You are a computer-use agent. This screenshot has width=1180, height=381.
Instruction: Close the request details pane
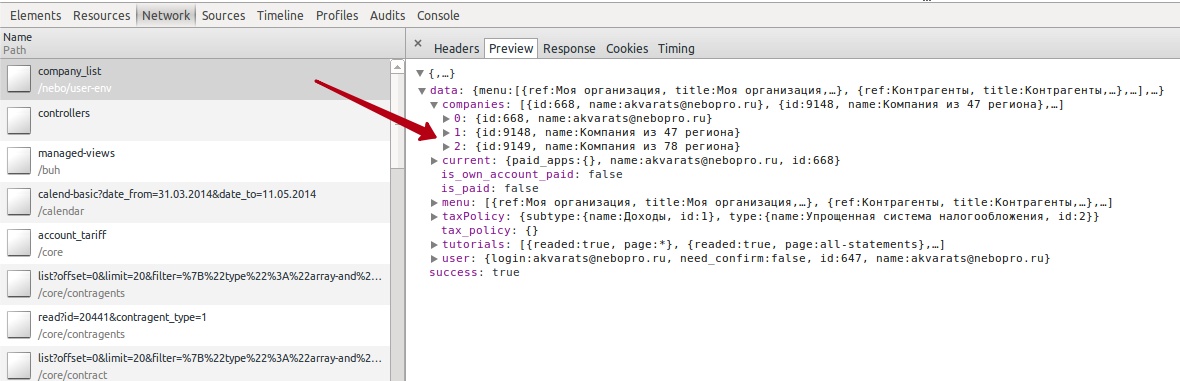[418, 44]
